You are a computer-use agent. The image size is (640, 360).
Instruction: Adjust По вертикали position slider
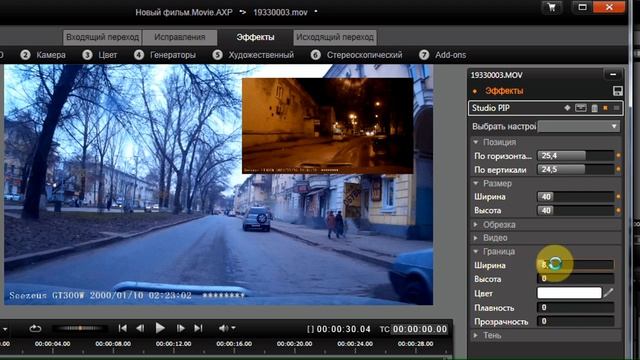(576, 169)
